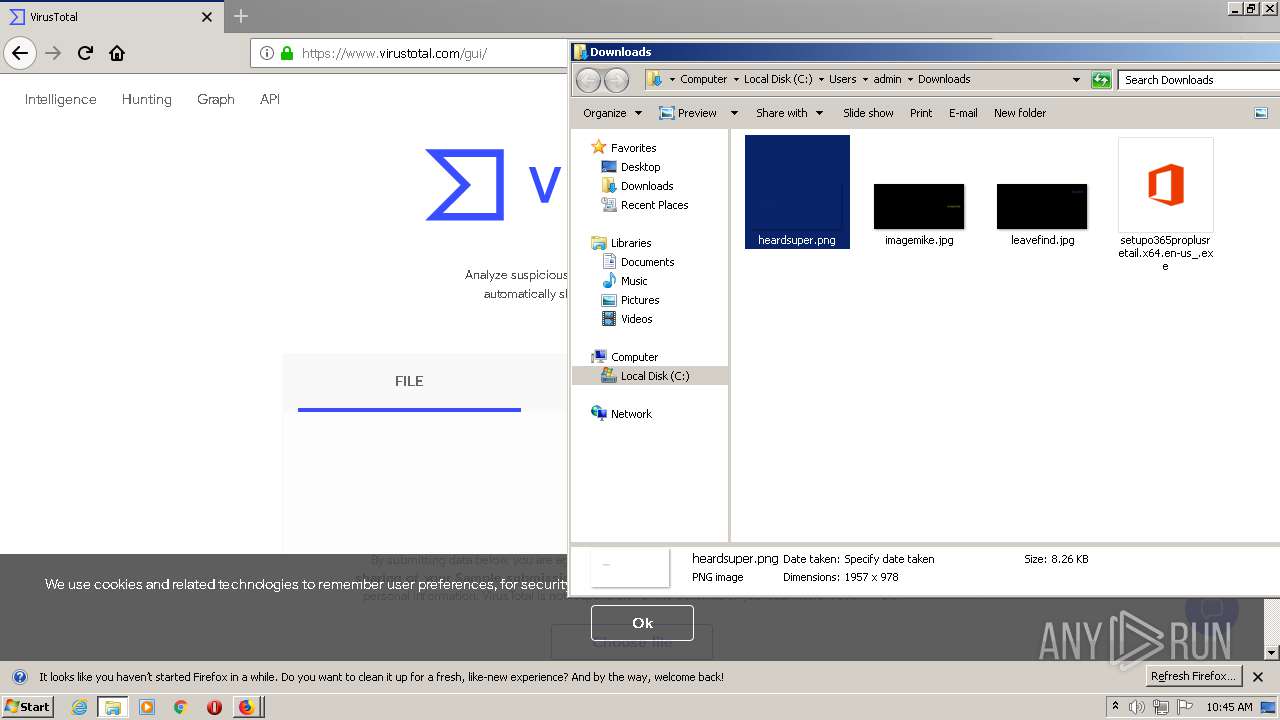Click Preview toolbar button
1280x720 pixels.
tap(688, 113)
